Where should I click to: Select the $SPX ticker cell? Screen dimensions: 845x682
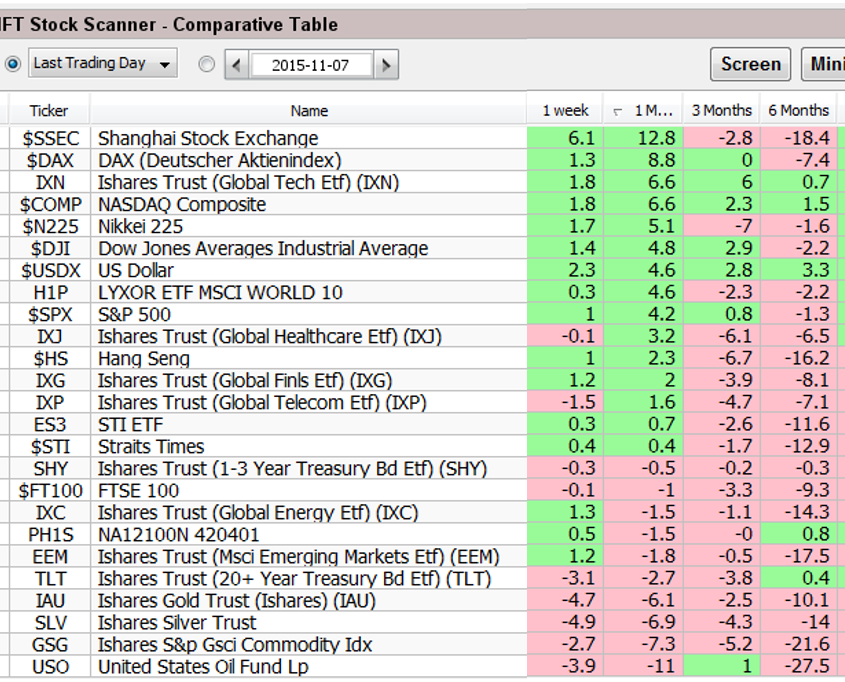pyautogui.click(x=49, y=314)
